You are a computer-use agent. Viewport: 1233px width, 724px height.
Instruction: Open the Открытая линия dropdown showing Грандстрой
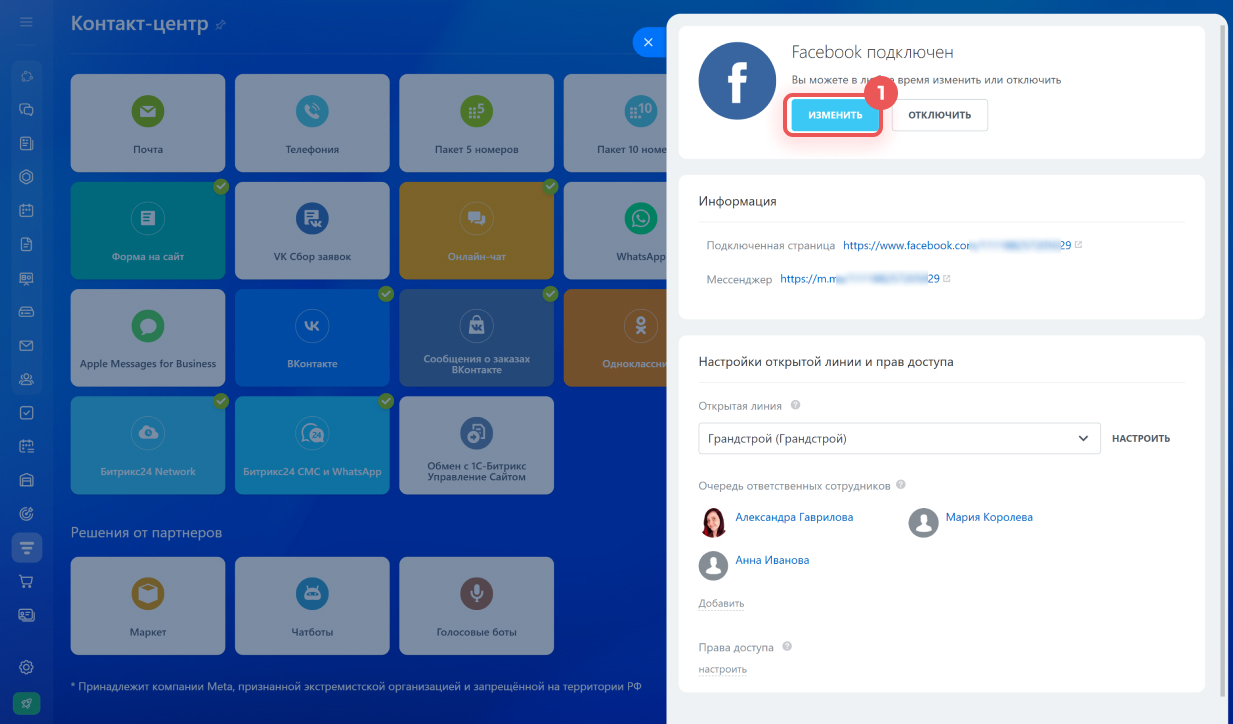coord(899,438)
